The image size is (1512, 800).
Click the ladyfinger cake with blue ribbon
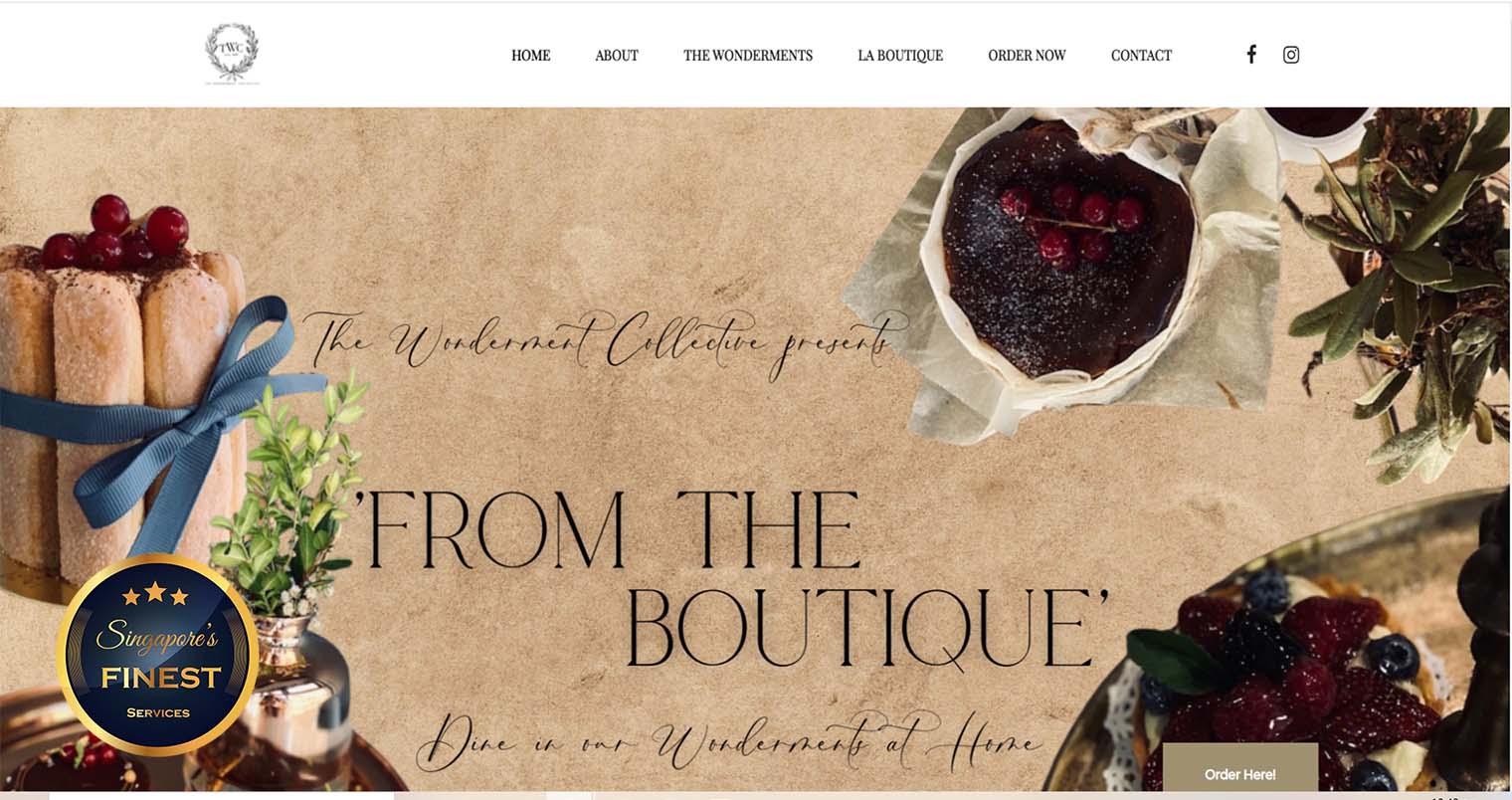[123, 398]
